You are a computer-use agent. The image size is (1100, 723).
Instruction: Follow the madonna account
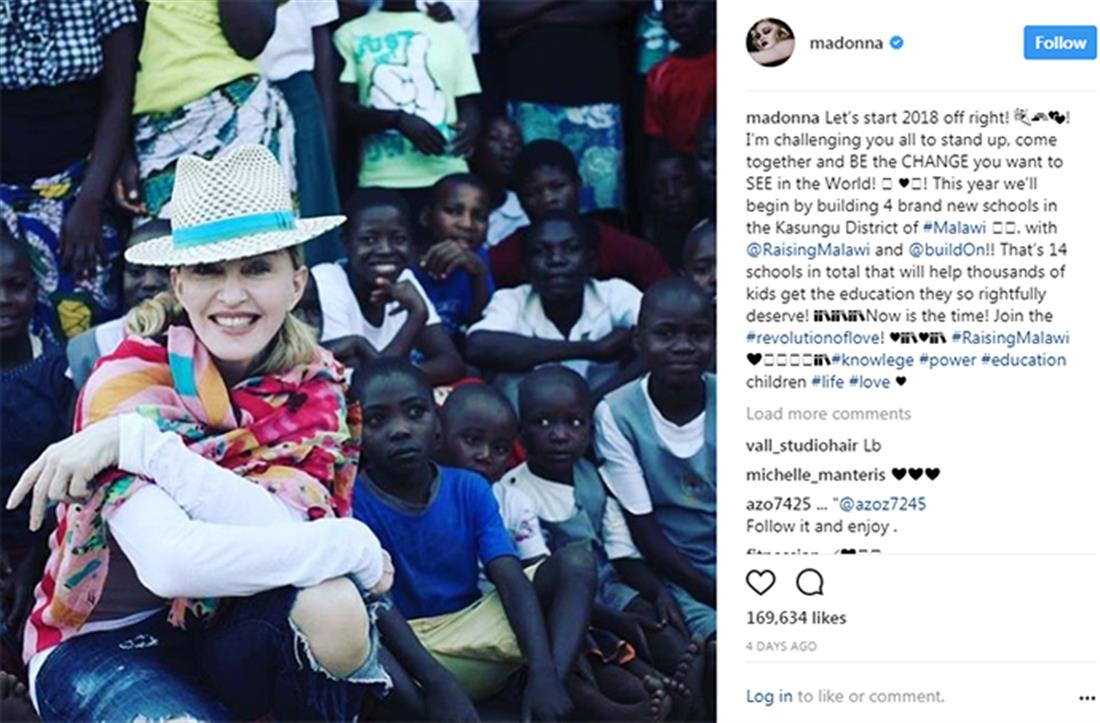[x=1059, y=43]
